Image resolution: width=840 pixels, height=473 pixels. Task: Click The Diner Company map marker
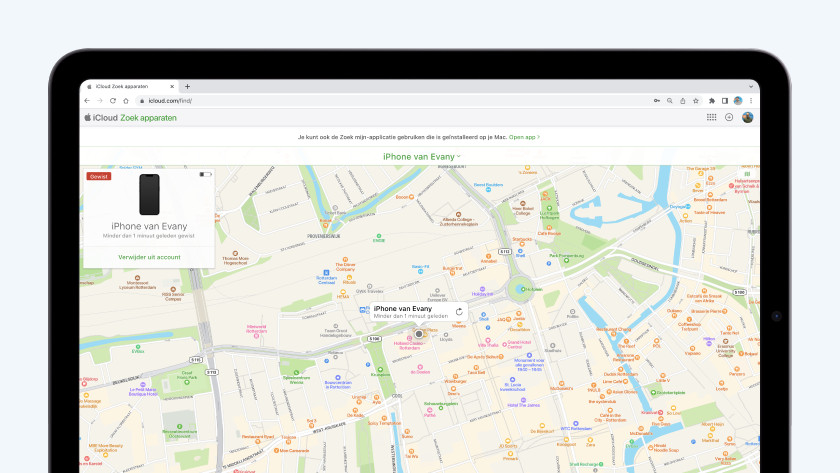(346, 259)
